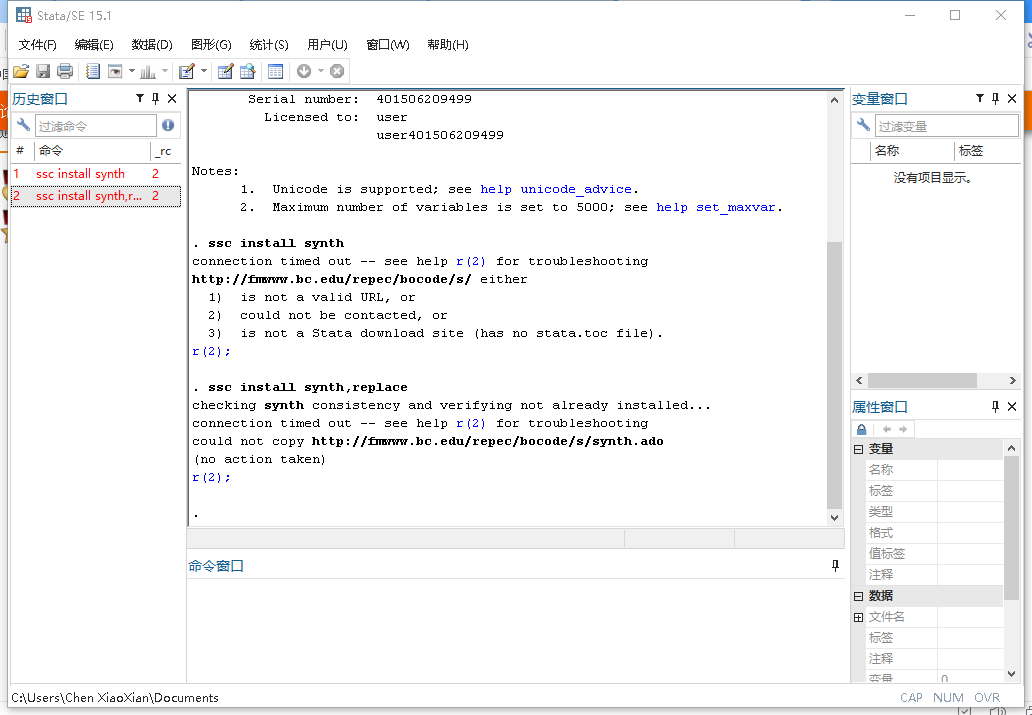Toggle filter funnel in 变量窗口 header
This screenshot has width=1032, height=715.
click(x=980, y=99)
